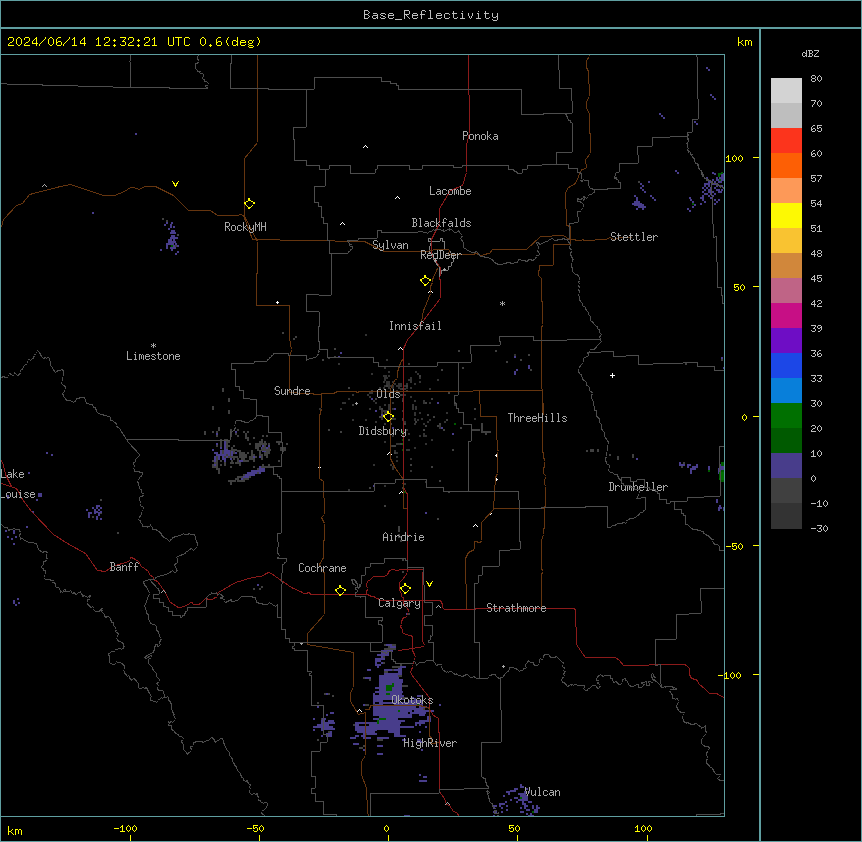Select the indigo 10-0 dBZ legend swatch
This screenshot has height=842, width=862.
(x=786, y=466)
